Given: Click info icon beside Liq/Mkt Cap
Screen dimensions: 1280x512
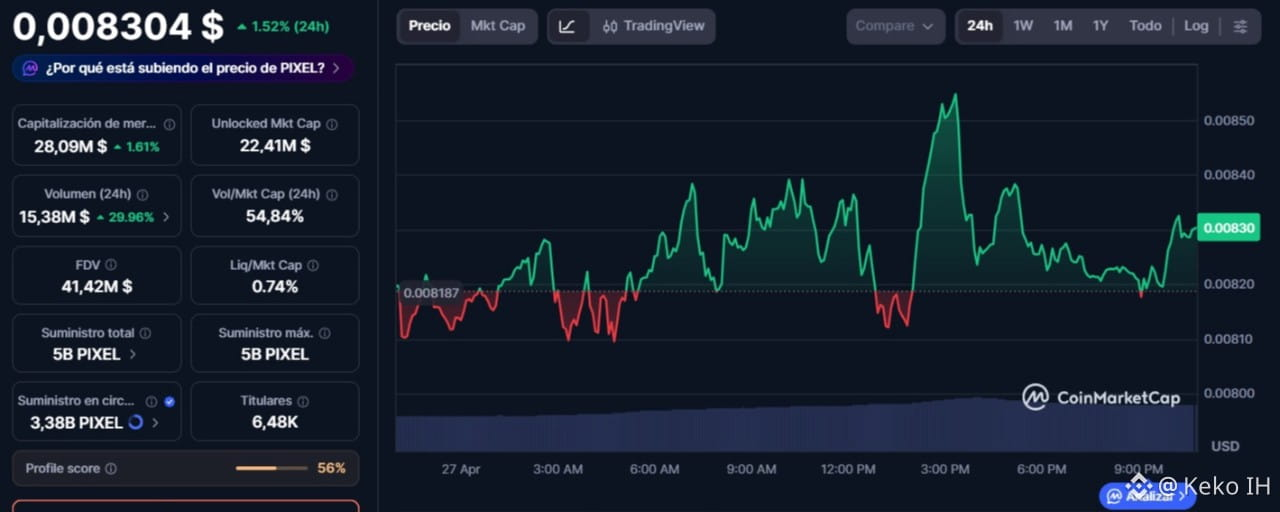Looking at the screenshot, I should [x=313, y=265].
